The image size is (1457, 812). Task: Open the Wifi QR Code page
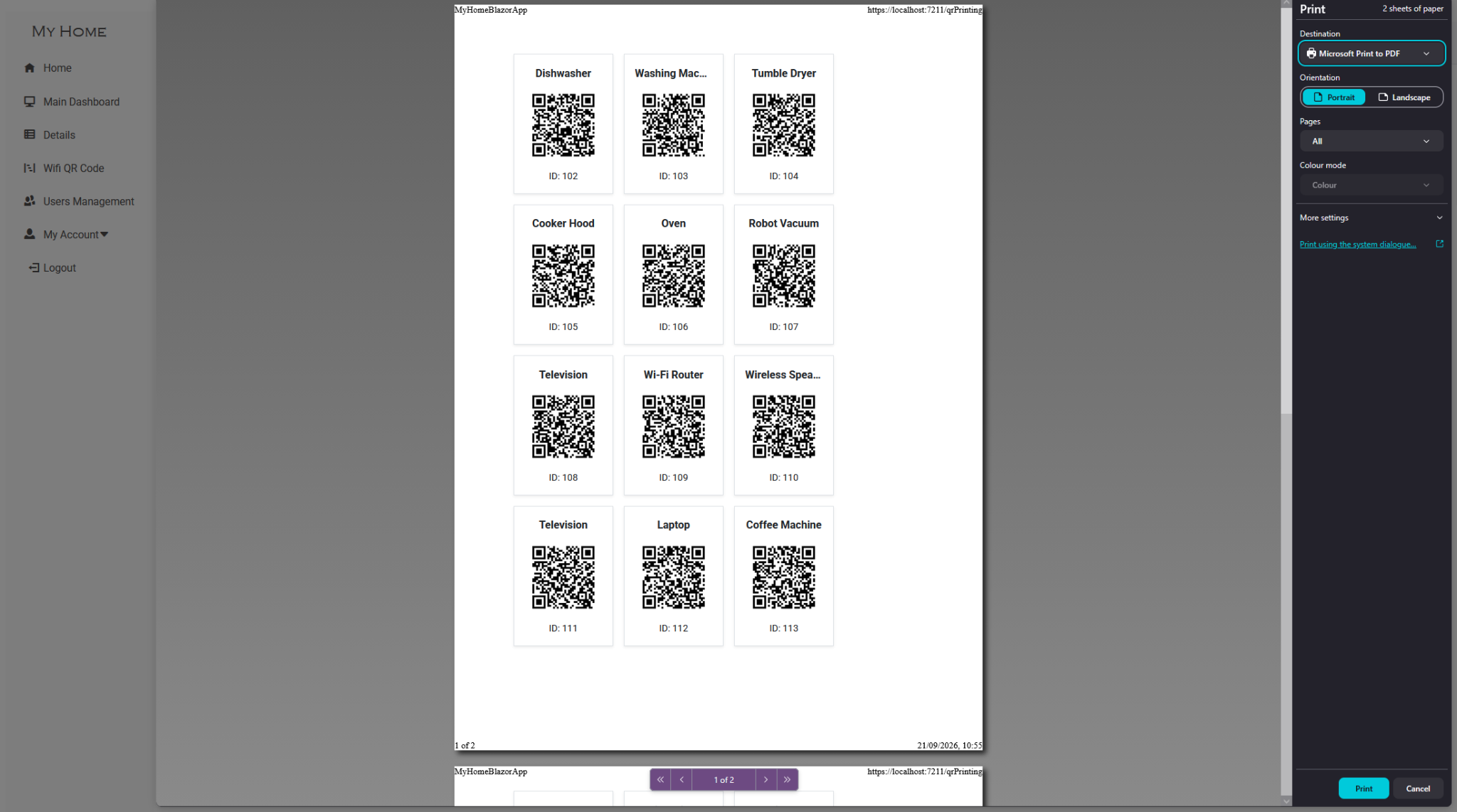point(73,168)
